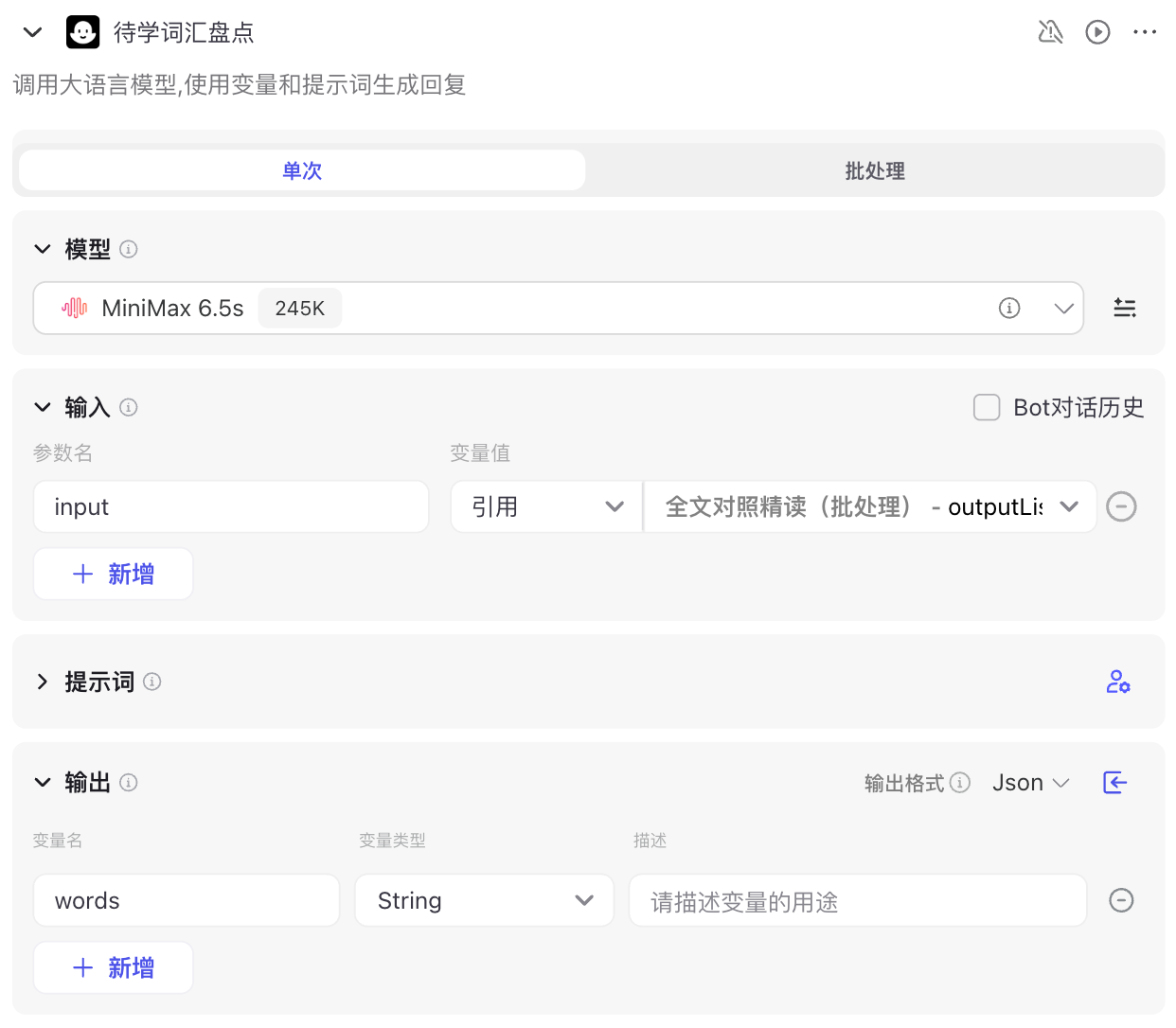Collapse the 模型 section

tap(42, 249)
